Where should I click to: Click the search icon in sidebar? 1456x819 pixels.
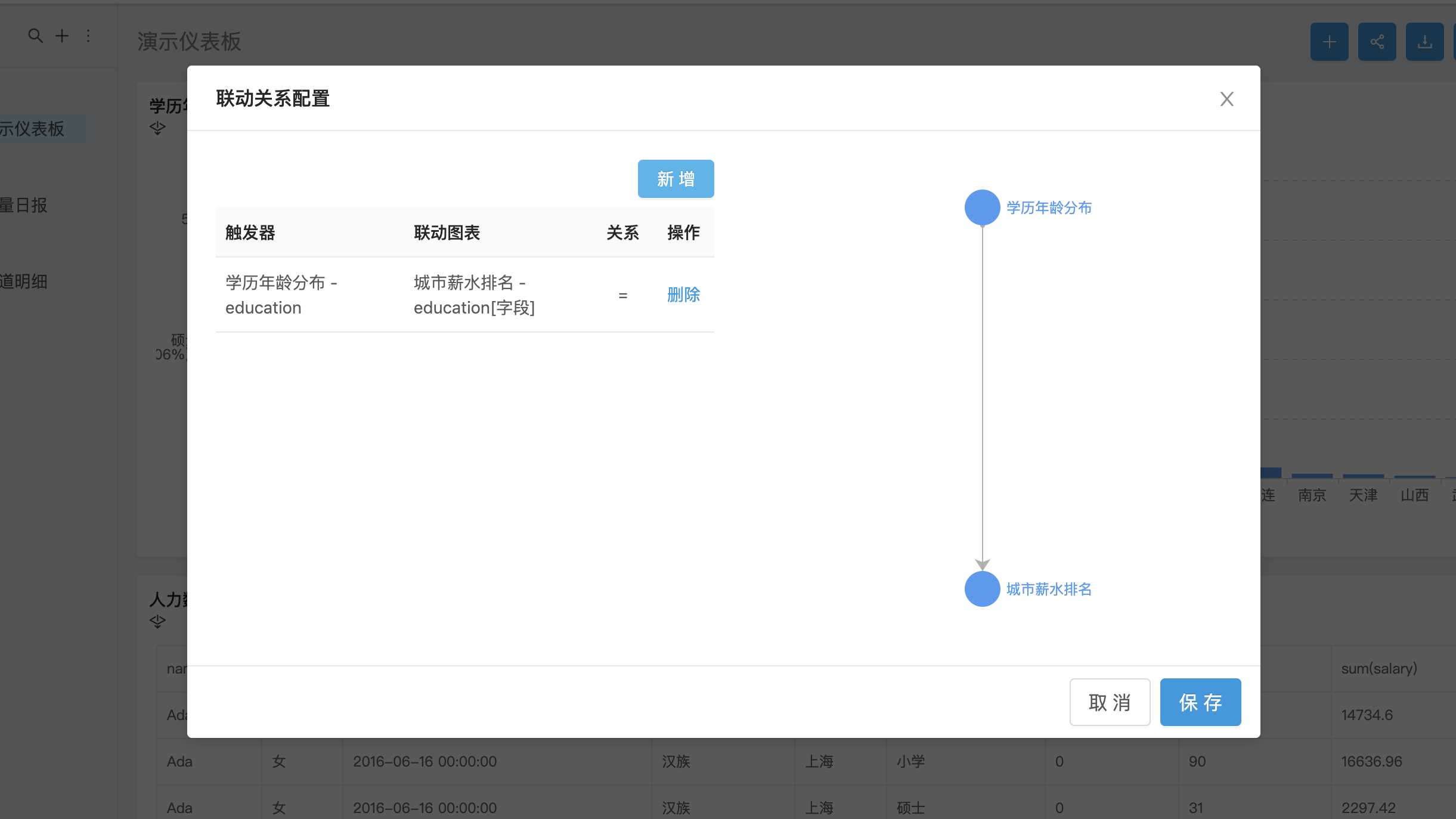36,36
